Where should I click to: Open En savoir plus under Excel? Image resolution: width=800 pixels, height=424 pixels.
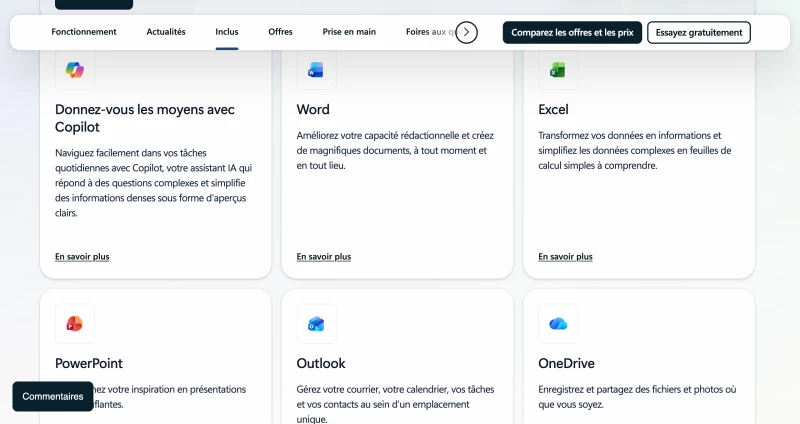(565, 257)
